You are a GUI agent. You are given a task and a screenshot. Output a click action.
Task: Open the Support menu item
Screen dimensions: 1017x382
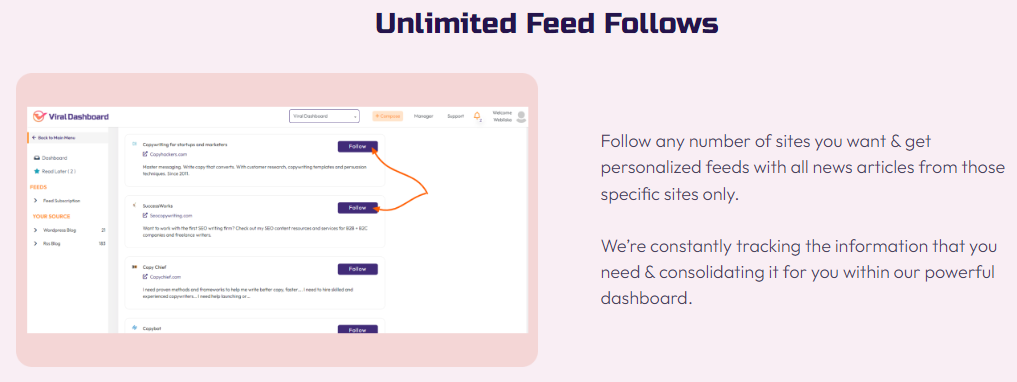pos(455,116)
